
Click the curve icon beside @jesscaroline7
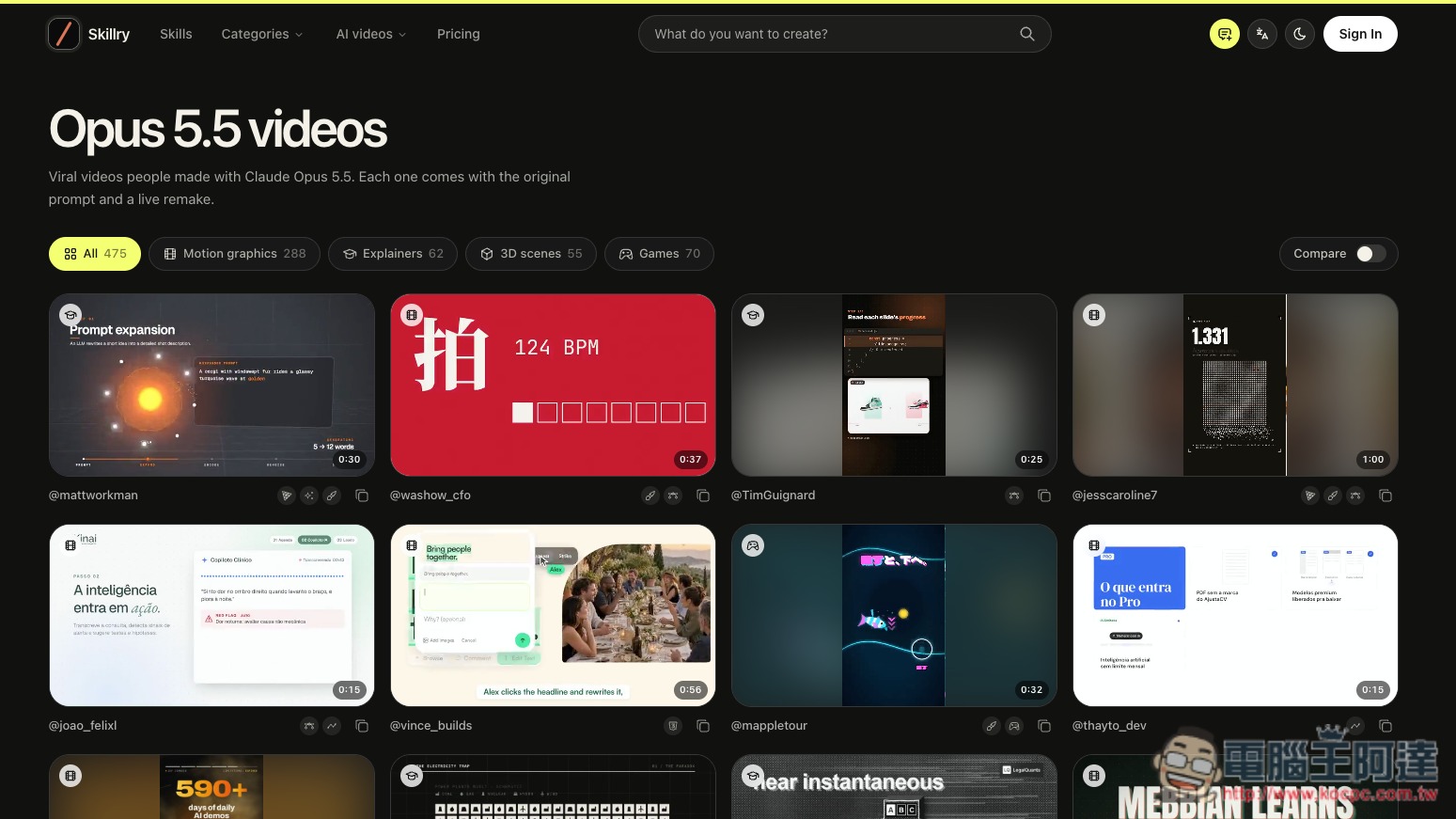coord(1355,496)
